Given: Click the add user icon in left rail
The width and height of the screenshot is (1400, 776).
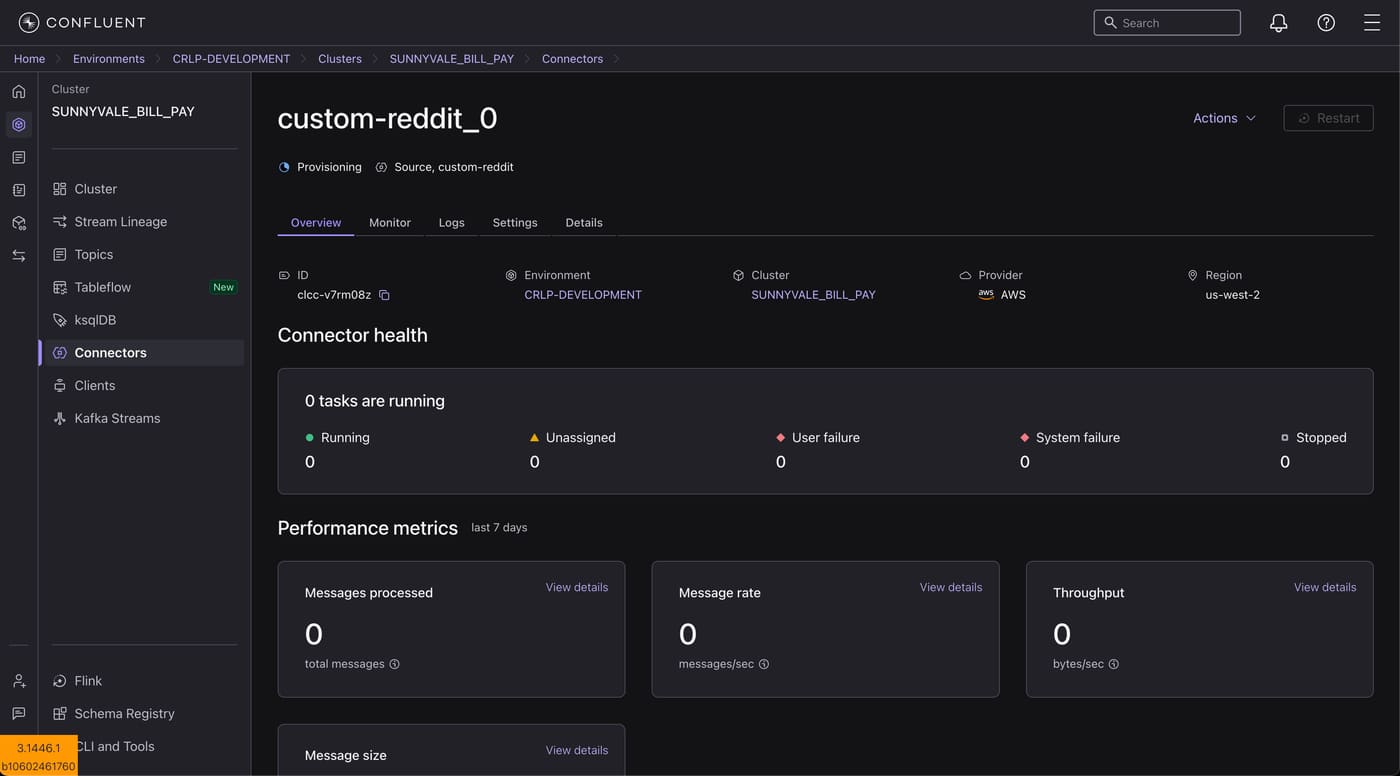Looking at the screenshot, I should pos(19,681).
